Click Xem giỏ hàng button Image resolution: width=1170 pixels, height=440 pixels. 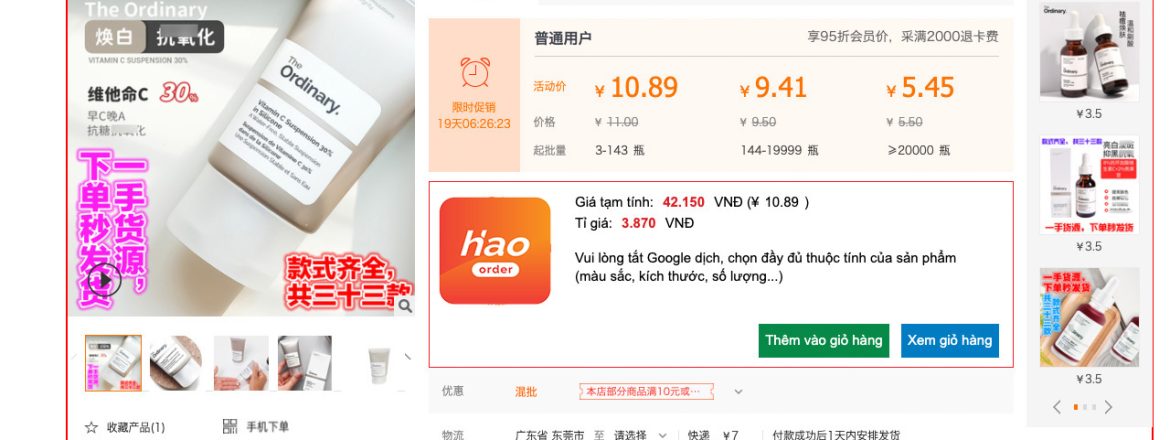[950, 341]
